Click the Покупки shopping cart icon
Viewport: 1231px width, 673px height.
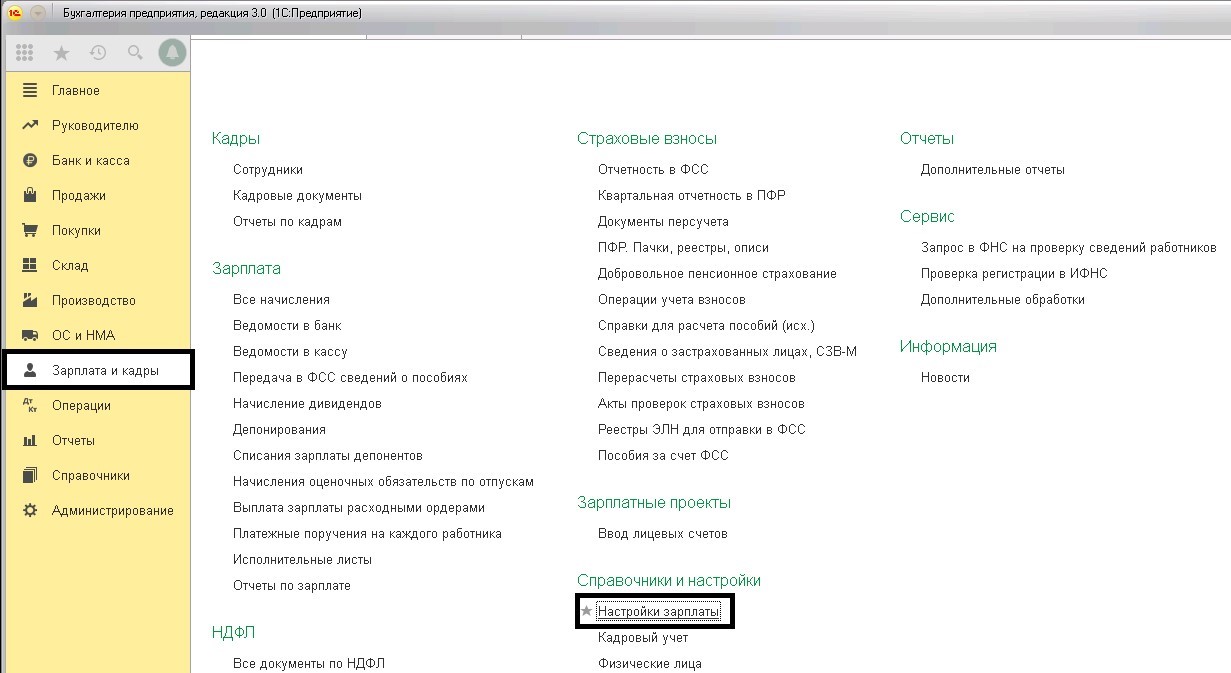30,231
